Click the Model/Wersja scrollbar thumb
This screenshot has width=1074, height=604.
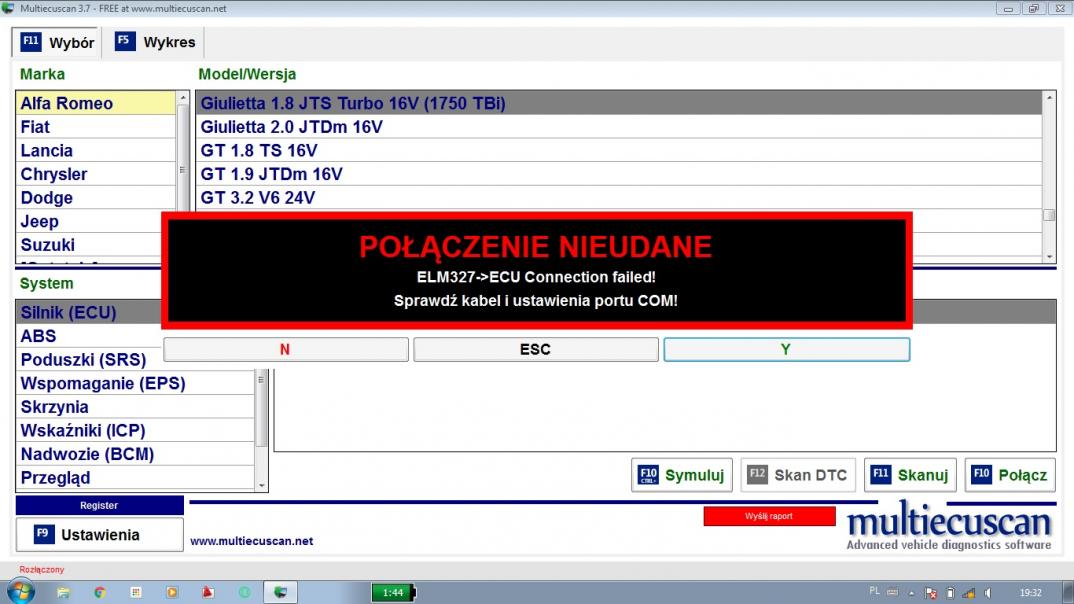(1049, 215)
